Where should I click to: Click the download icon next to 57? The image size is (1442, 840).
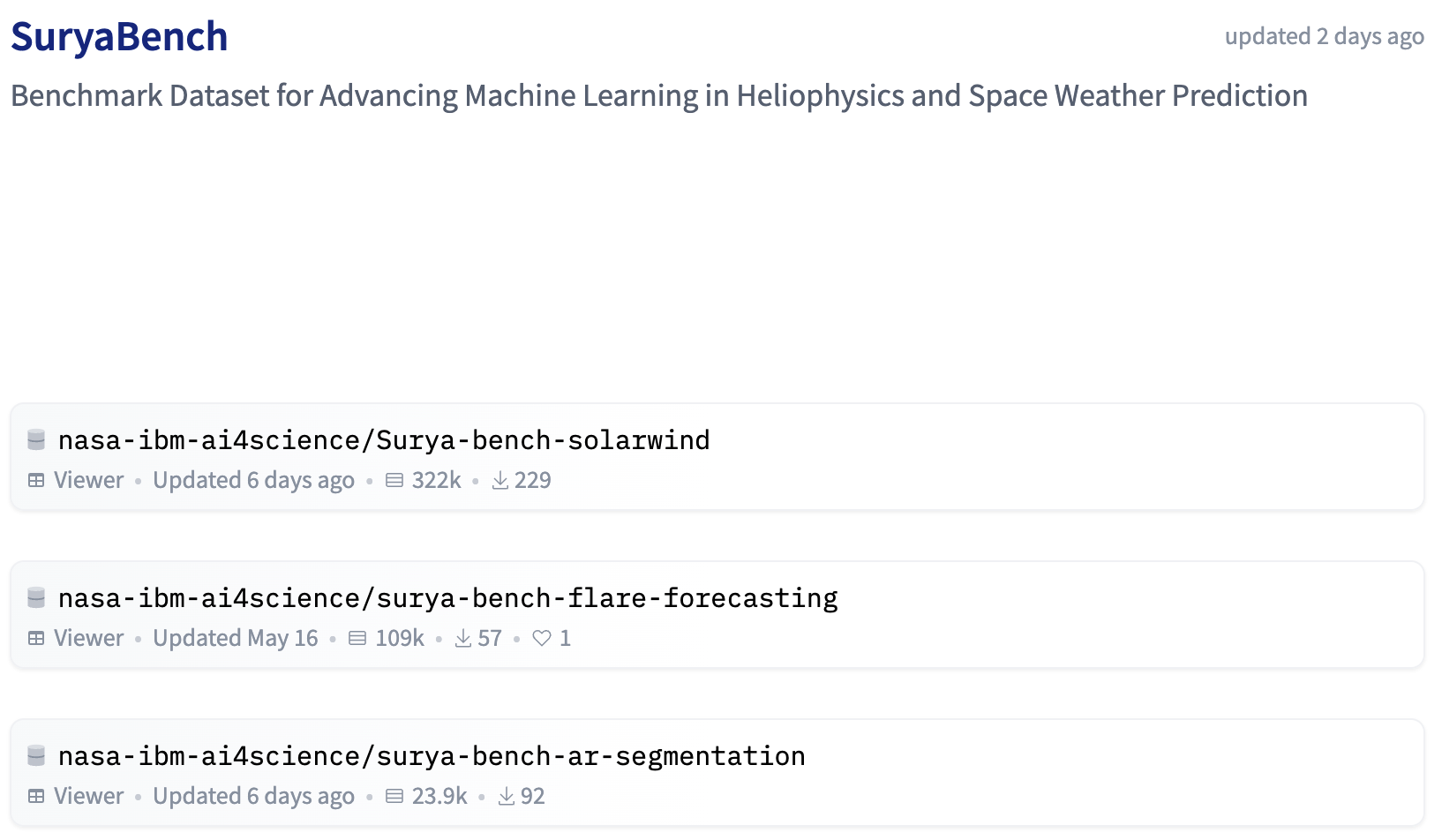tap(463, 638)
